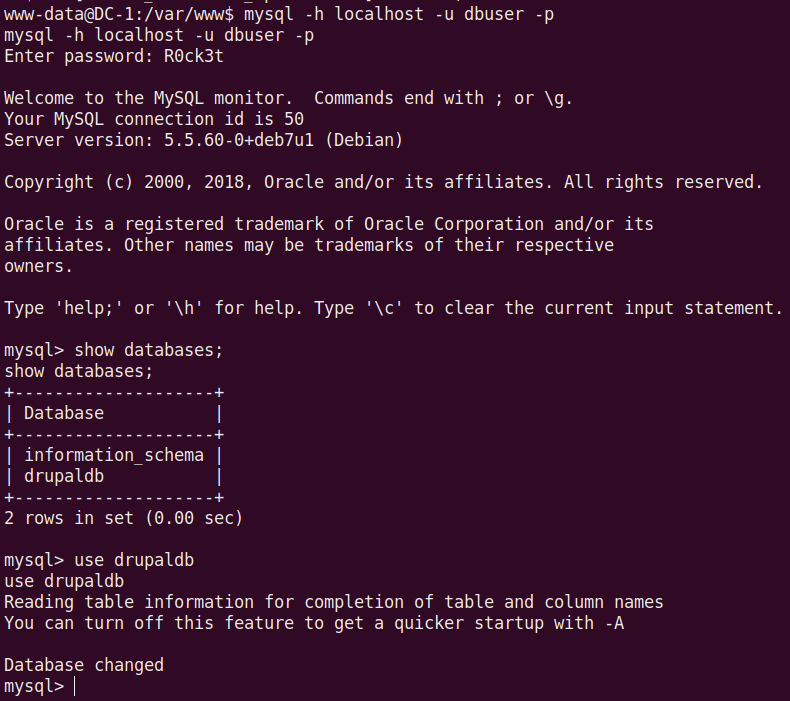Viewport: 790px width, 701px height.
Task: Click the cursor at the final mysql prompt
Action: tap(75, 686)
